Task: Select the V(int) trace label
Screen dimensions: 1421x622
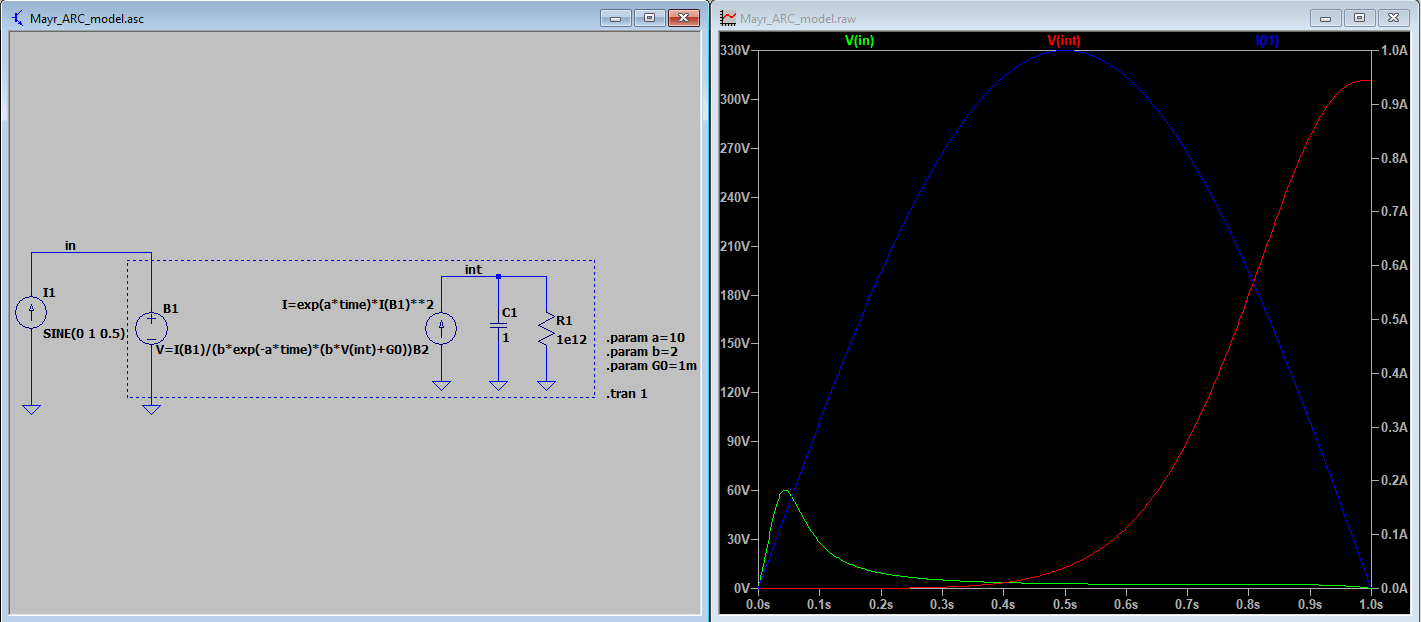Action: coord(1063,41)
